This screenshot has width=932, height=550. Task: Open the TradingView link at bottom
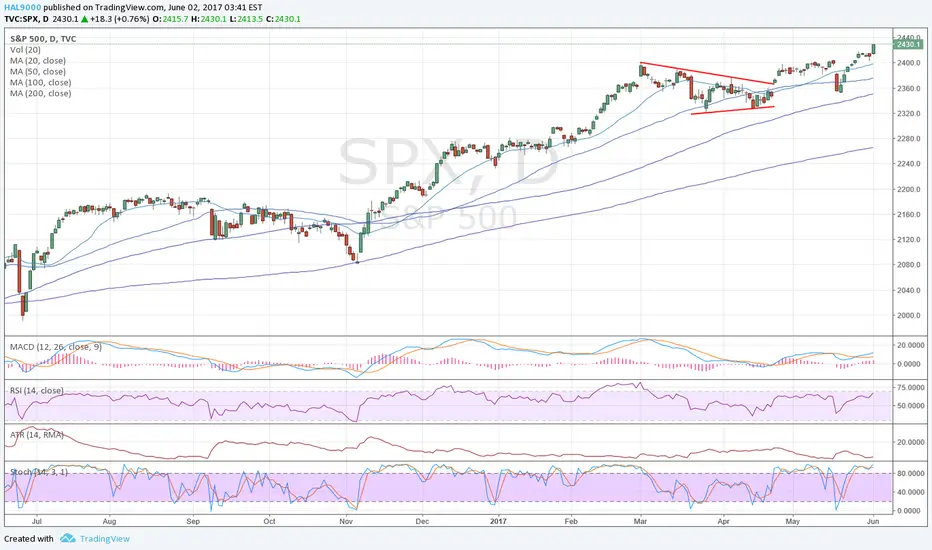coord(105,539)
